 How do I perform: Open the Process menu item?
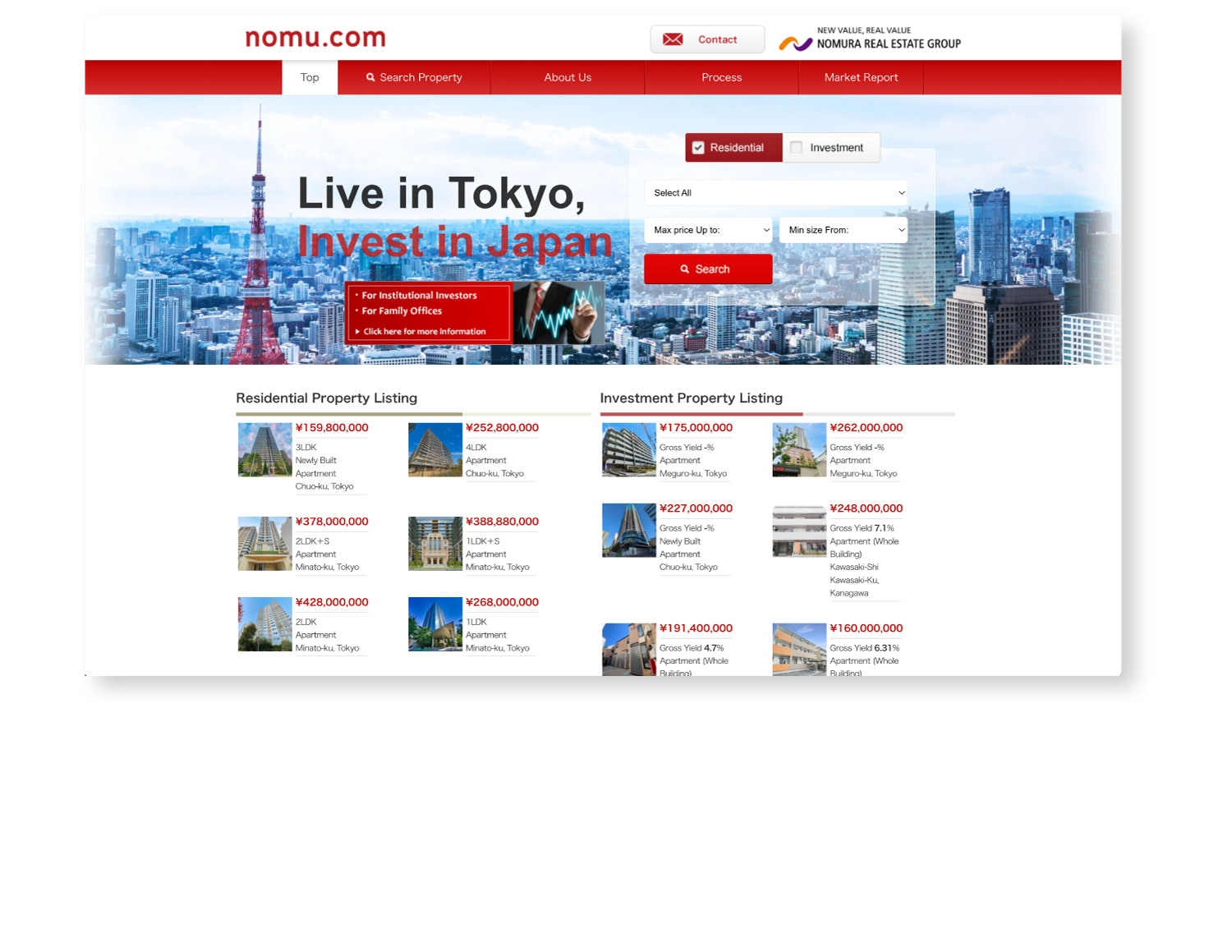pyautogui.click(x=721, y=77)
